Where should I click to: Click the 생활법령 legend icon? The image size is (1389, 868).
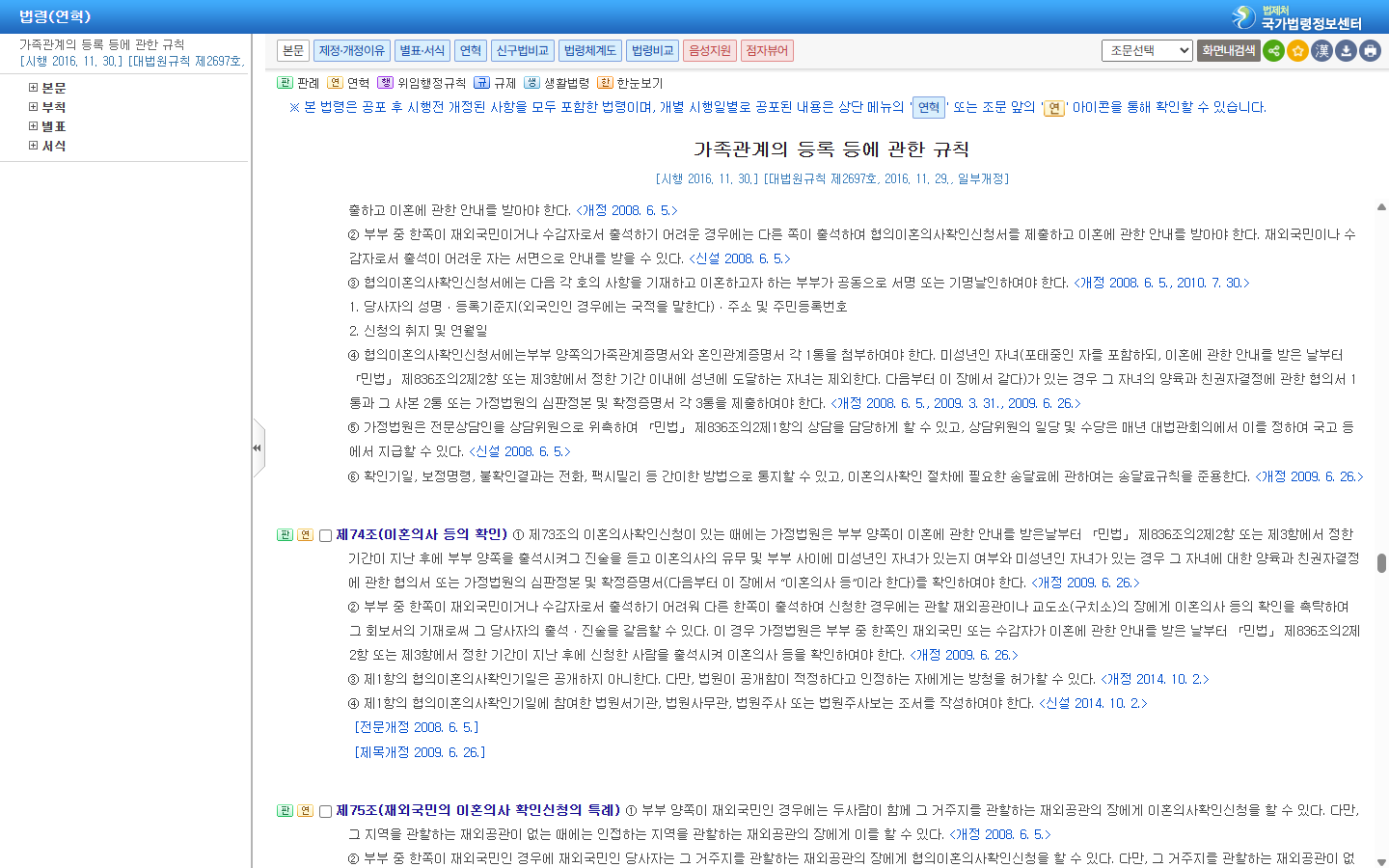click(531, 83)
